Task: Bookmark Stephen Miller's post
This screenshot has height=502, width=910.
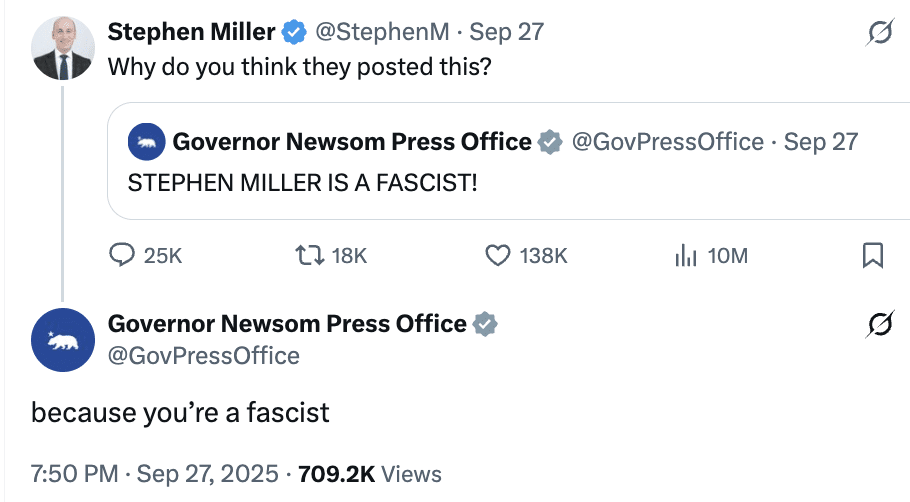Action: (872, 256)
